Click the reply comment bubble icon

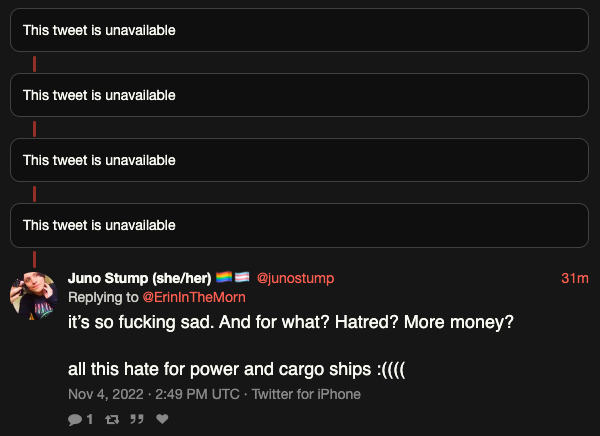click(x=75, y=419)
